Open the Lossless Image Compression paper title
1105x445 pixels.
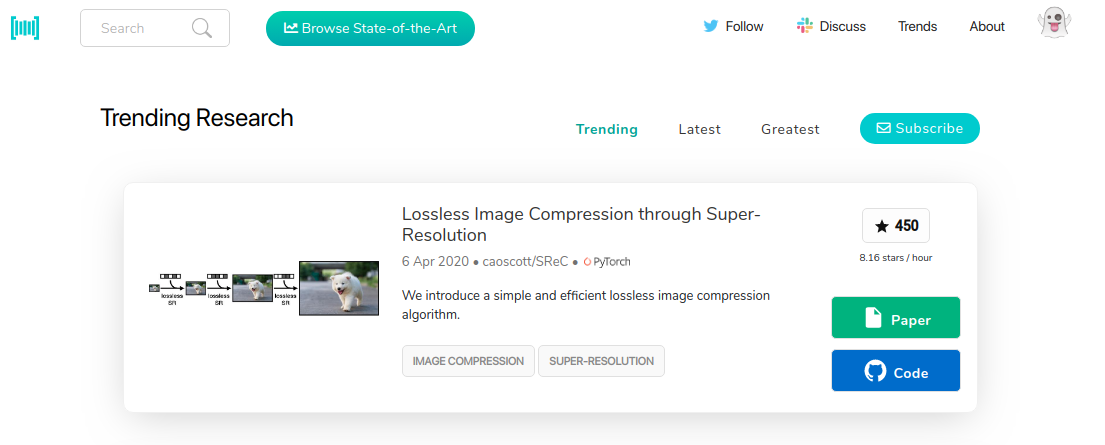click(581, 224)
